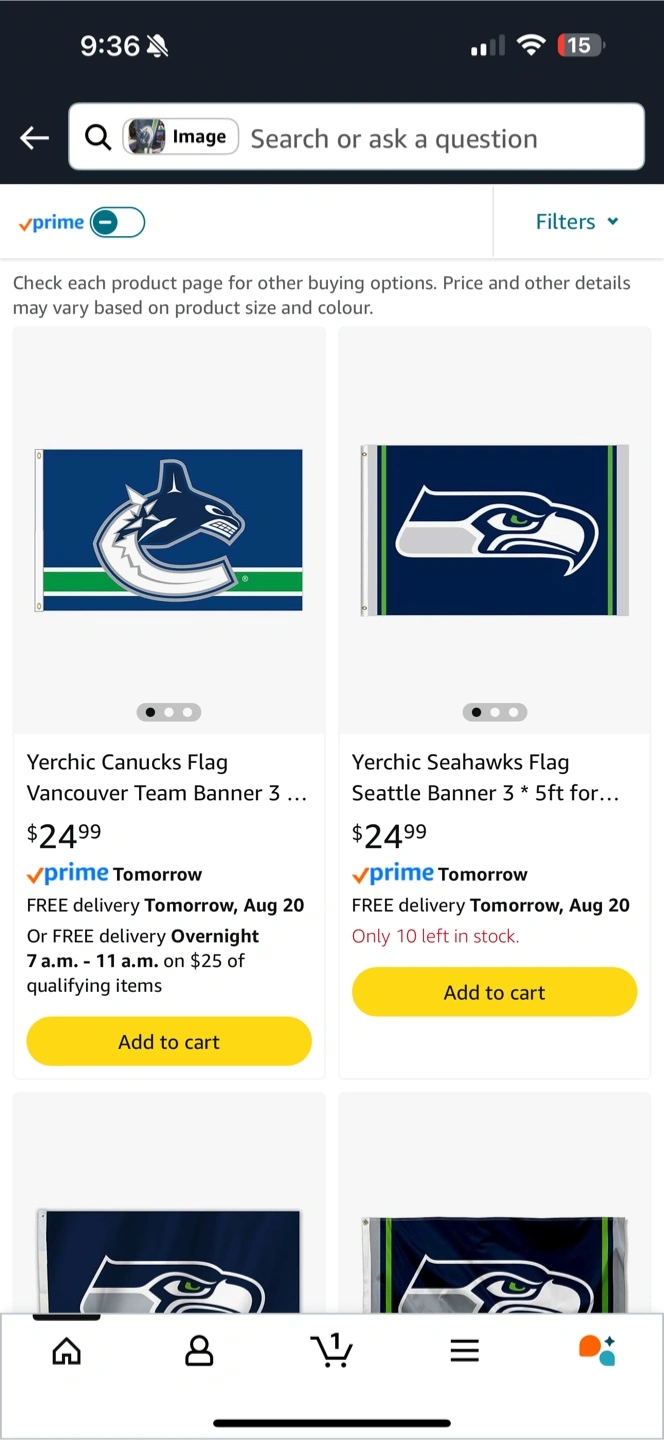Open the Yerchic Seahawks Flag title link
This screenshot has width=664, height=1440.
(486, 777)
